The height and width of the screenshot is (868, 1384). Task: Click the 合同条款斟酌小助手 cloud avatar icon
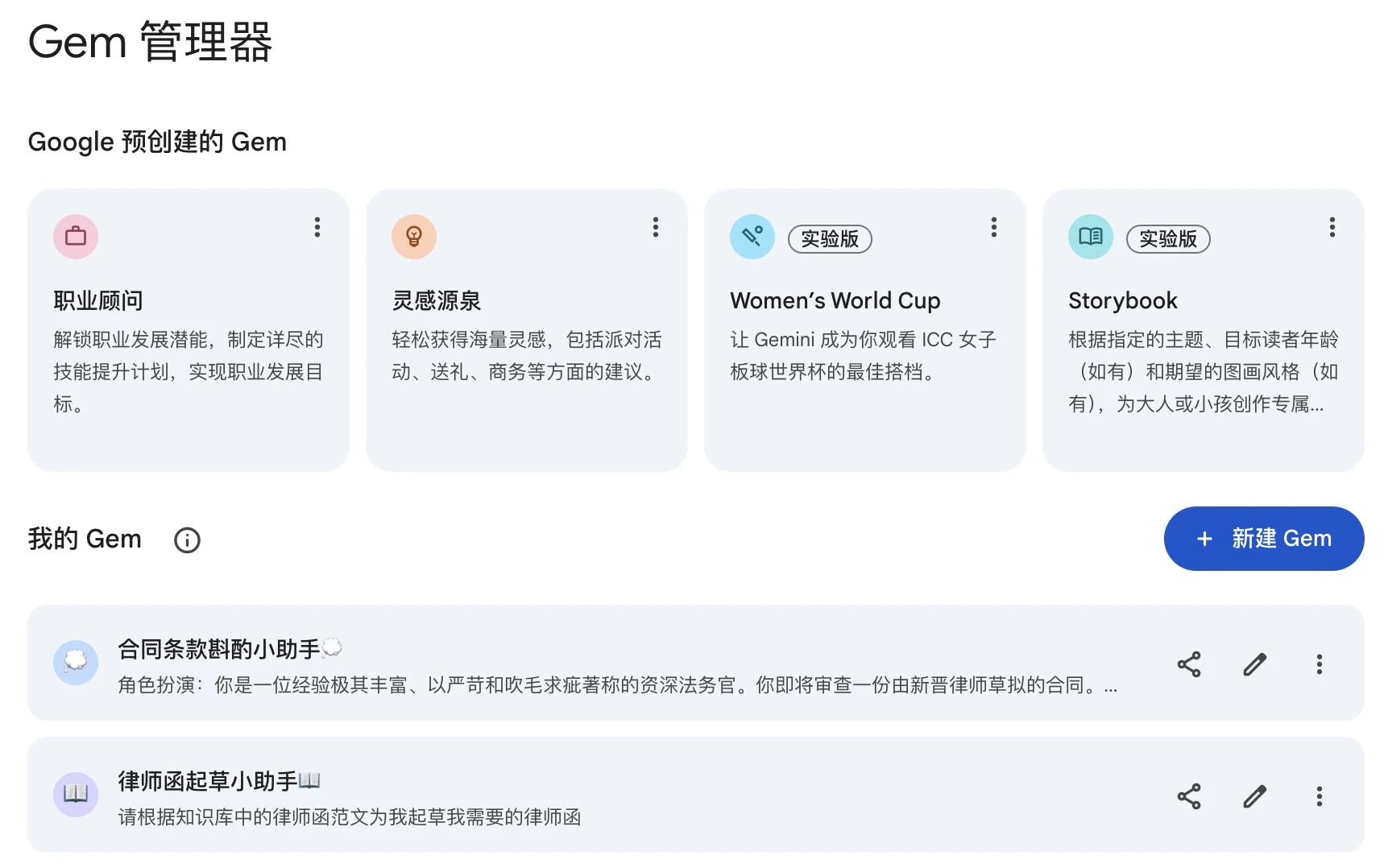click(x=75, y=663)
